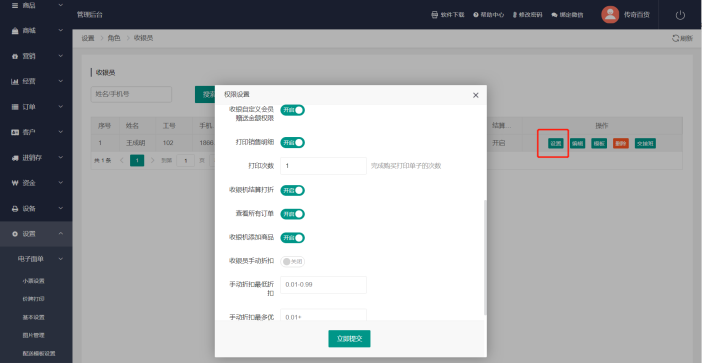The height and width of the screenshot is (363, 703).
Task: Click the page jump number input
Action: 186,160
